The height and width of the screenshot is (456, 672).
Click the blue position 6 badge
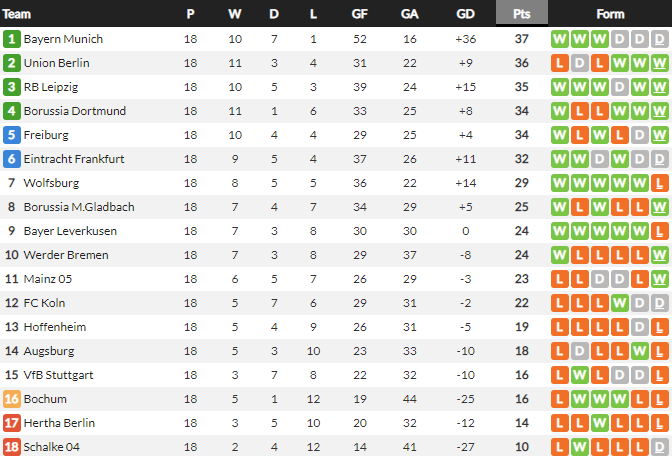(12, 159)
